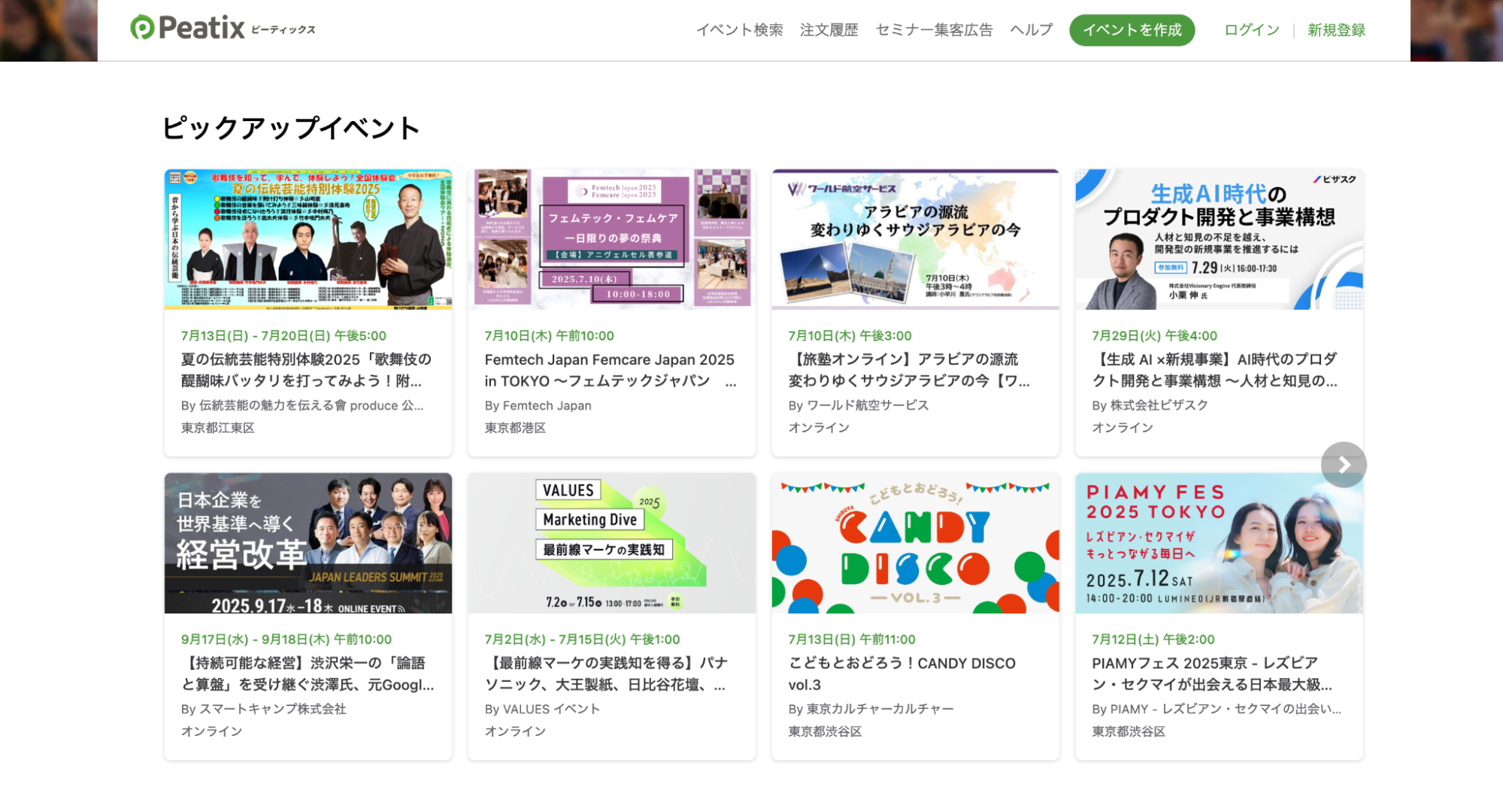Image resolution: width=1503 pixels, height=812 pixels.
Task: Open the イベント検索 menu item
Action: 739,30
